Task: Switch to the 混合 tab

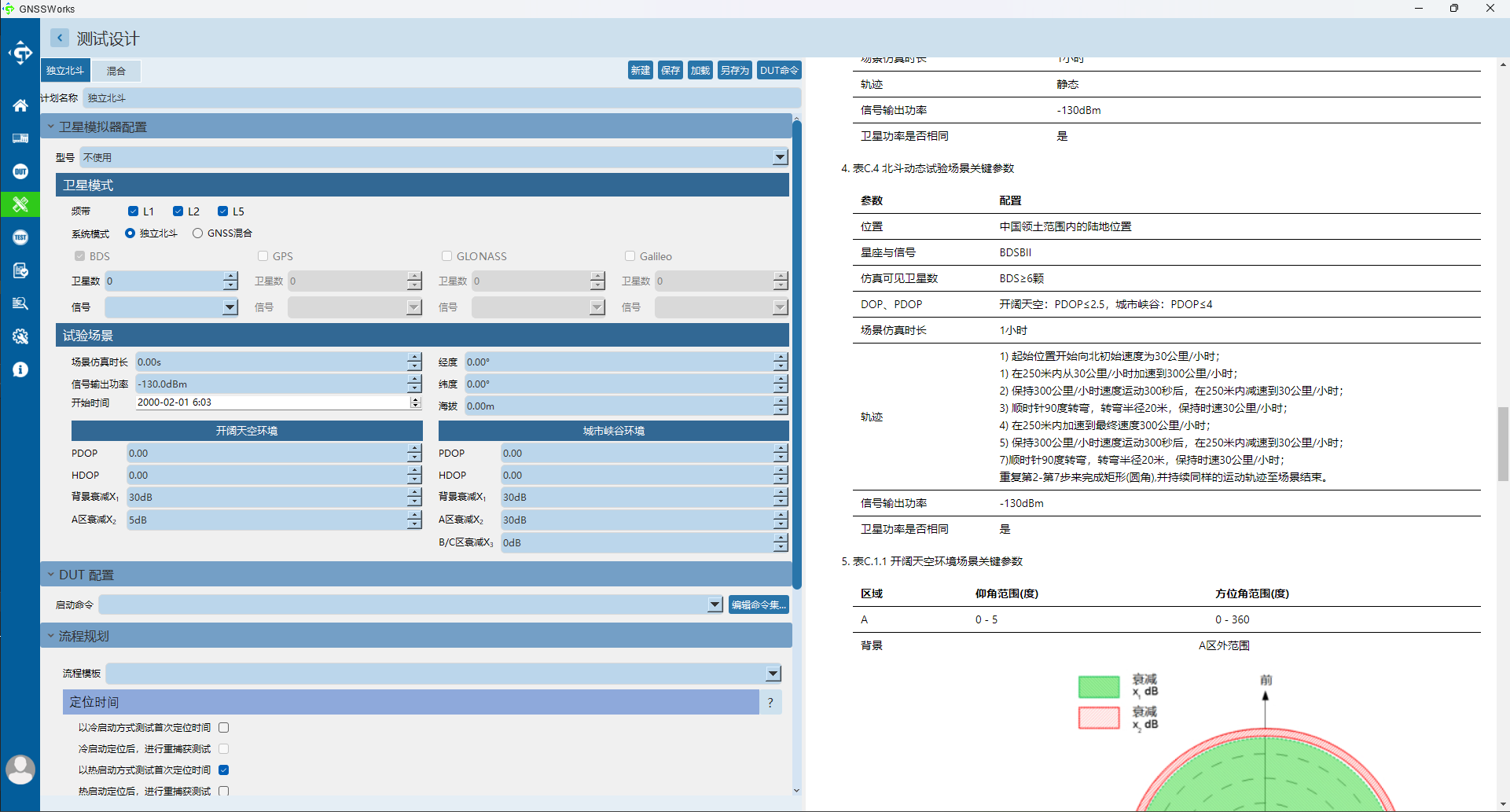Action: coord(116,71)
